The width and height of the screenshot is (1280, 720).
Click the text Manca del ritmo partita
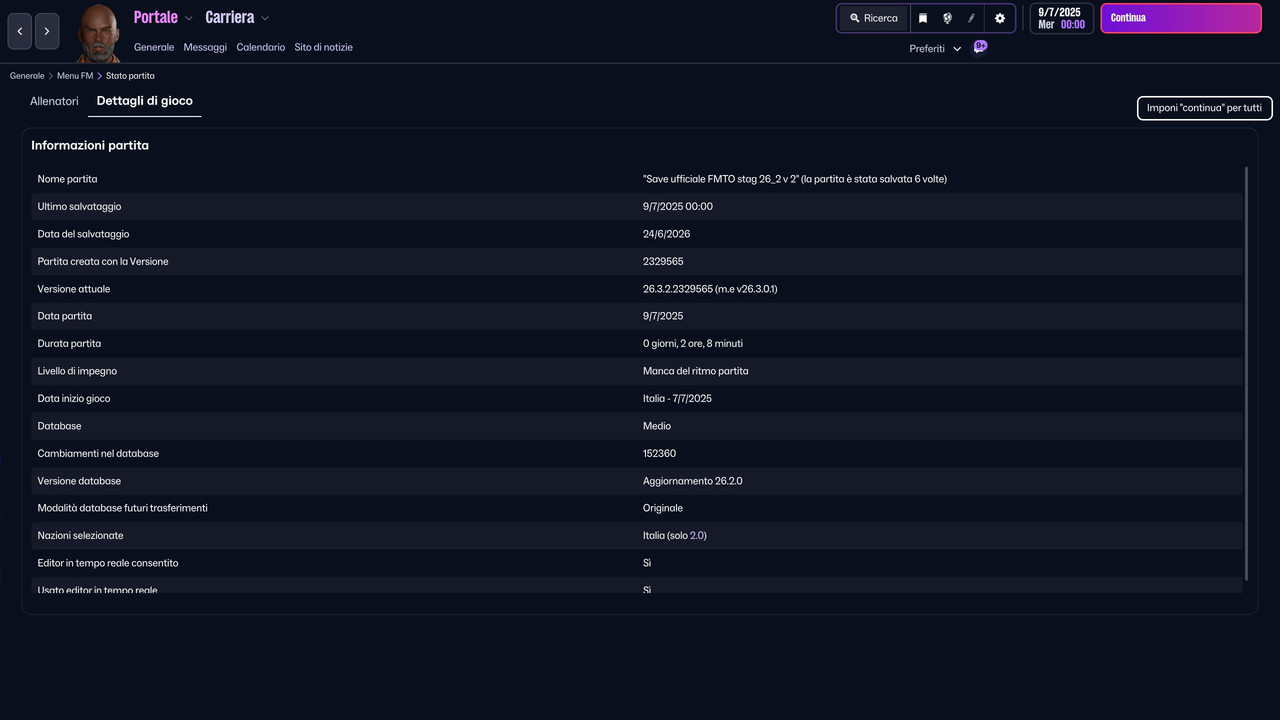tap(696, 371)
